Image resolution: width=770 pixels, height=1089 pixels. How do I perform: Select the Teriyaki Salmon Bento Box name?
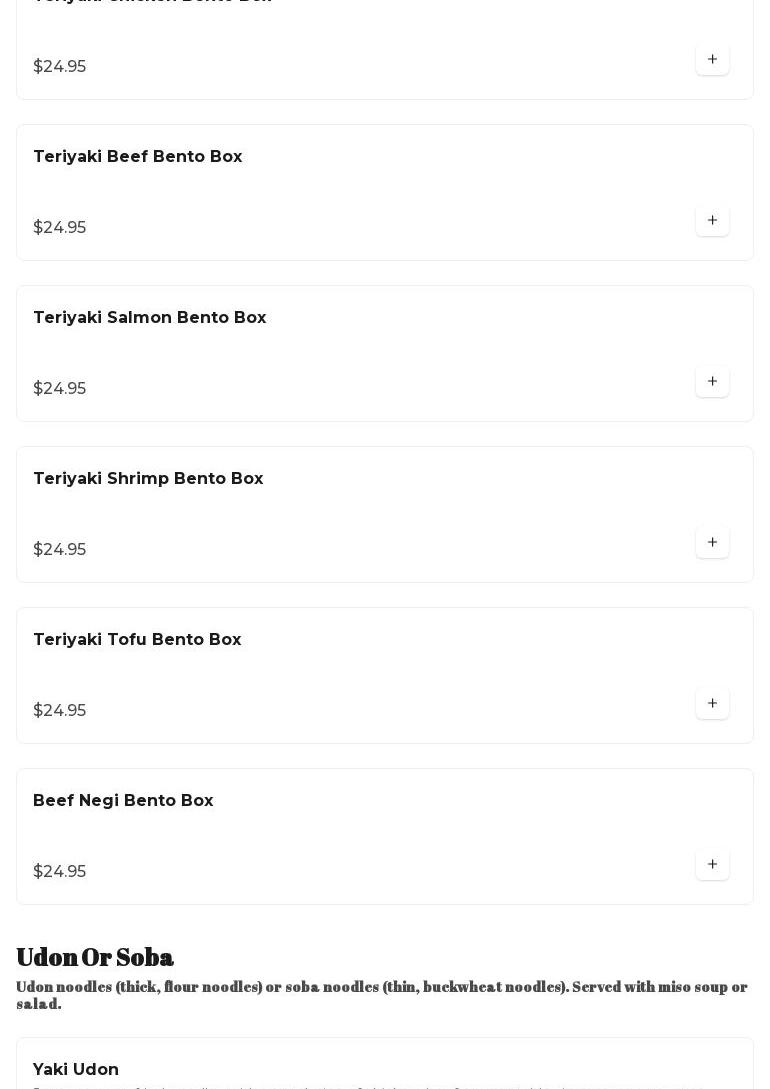coord(150,318)
